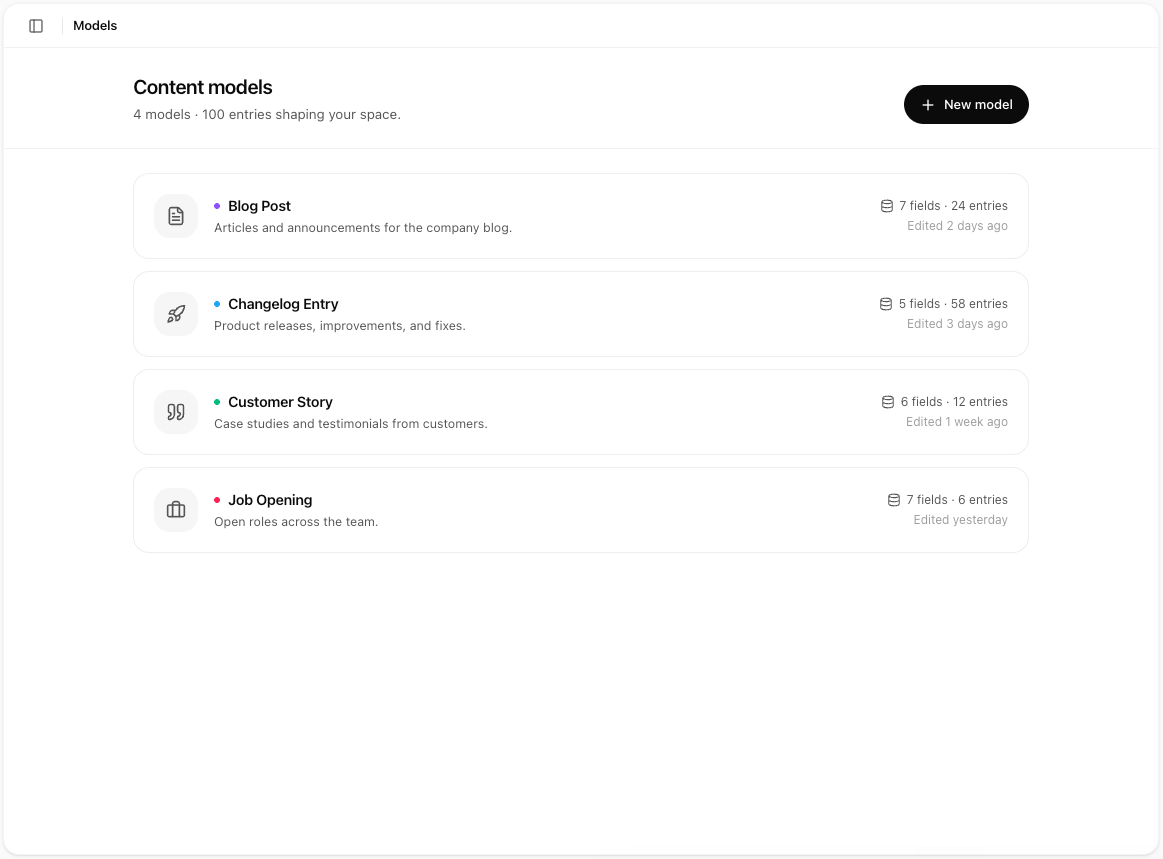Click 'Case studies and testimonials from customers.' description
The height and width of the screenshot is (859, 1163).
(x=351, y=424)
